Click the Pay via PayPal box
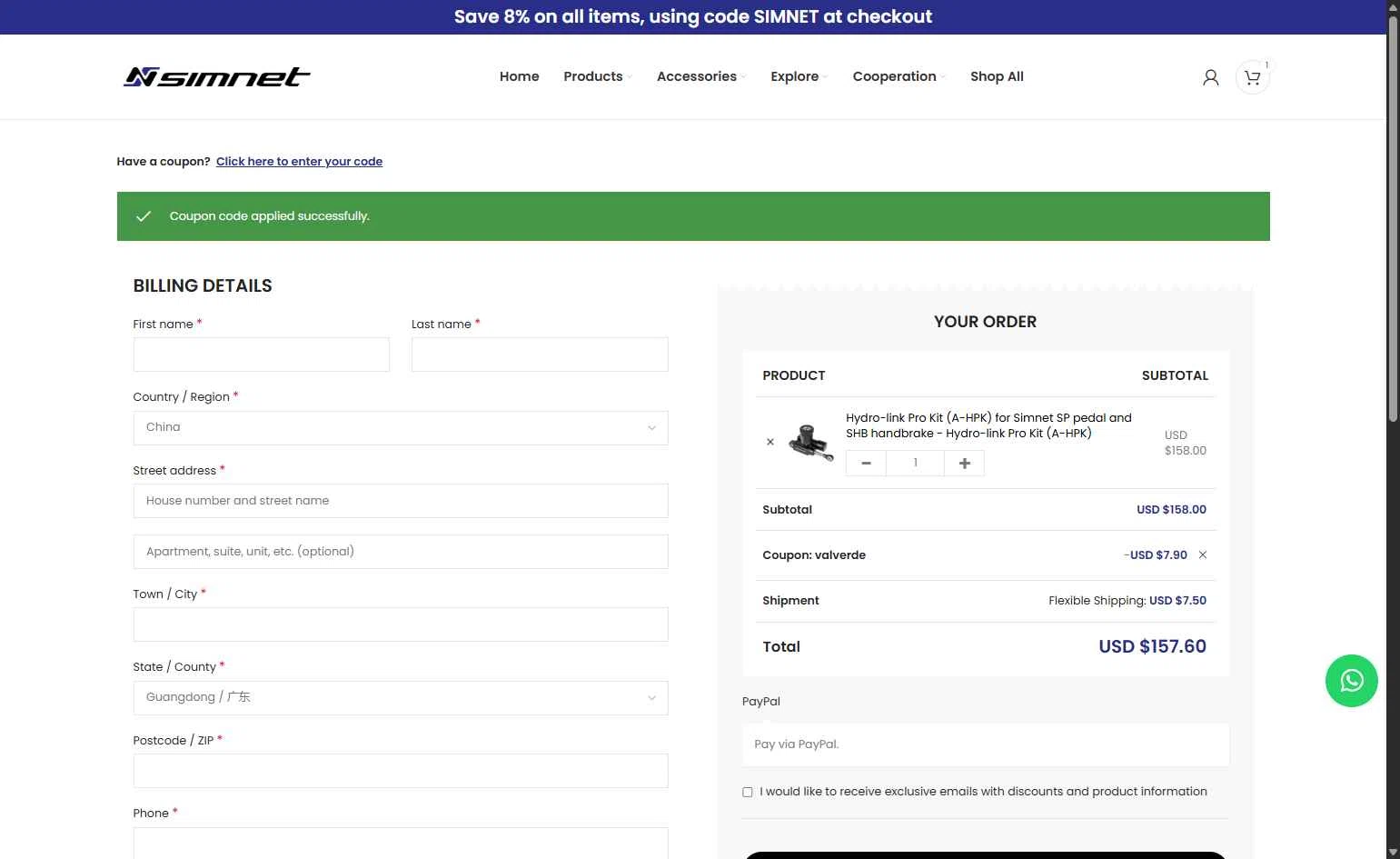1400x859 pixels. (986, 744)
